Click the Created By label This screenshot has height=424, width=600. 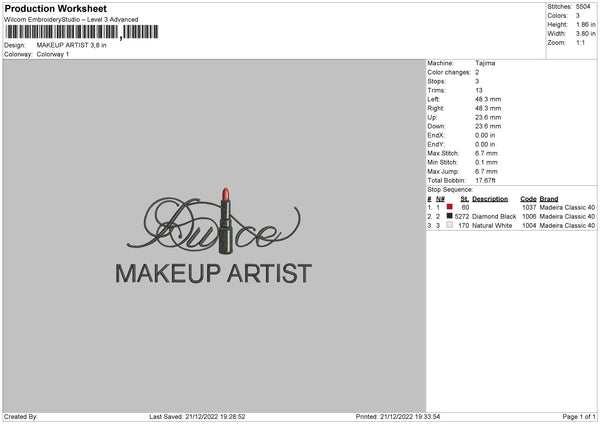21,417
